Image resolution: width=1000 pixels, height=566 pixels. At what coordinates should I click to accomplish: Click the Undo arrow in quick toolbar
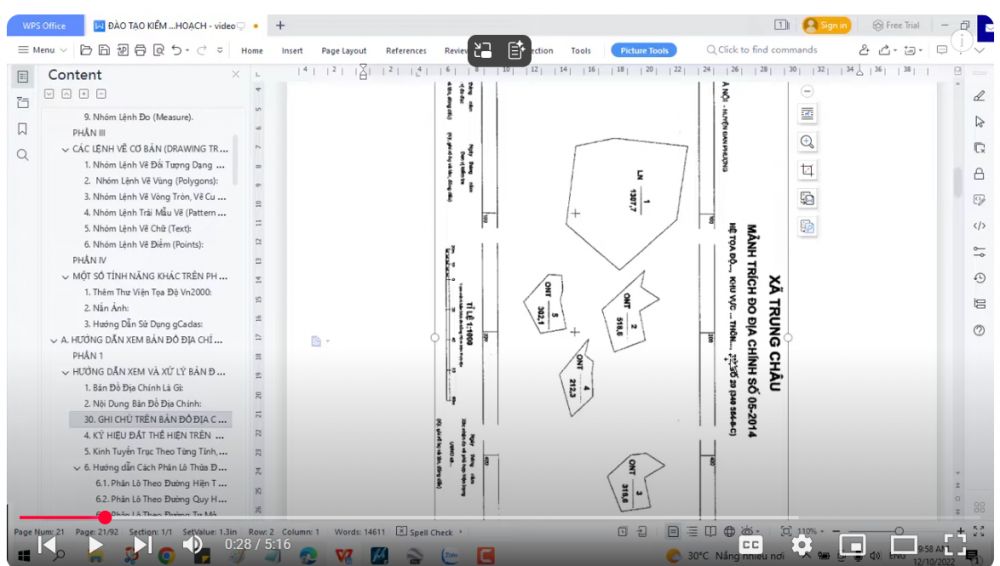tap(177, 50)
